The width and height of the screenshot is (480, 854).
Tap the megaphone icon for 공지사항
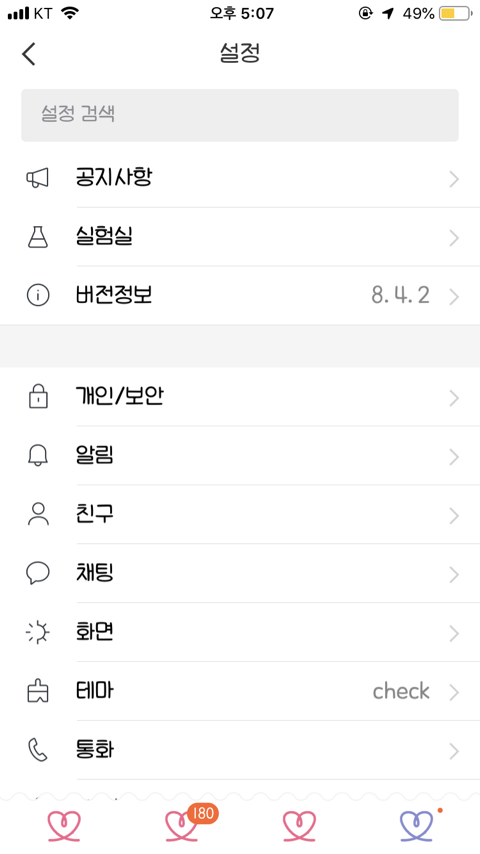pyautogui.click(x=38, y=178)
